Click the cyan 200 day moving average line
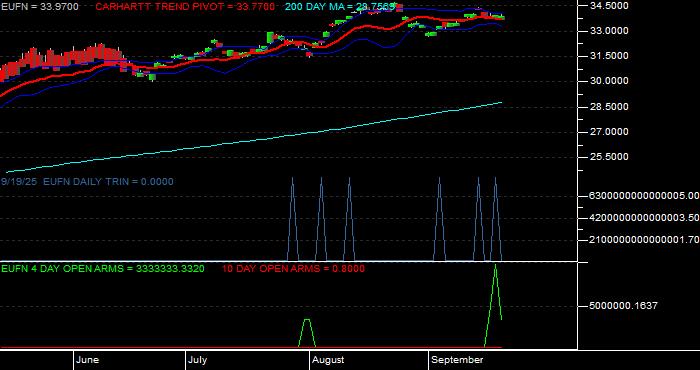 pos(254,140)
